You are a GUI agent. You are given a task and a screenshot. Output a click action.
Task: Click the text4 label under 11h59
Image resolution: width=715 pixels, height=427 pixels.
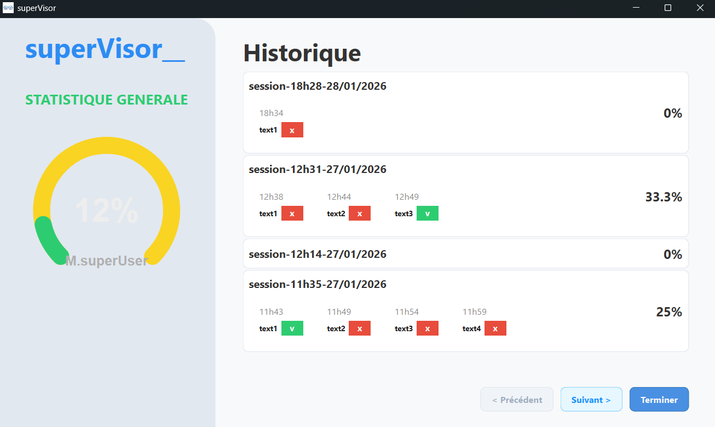tap(471, 328)
